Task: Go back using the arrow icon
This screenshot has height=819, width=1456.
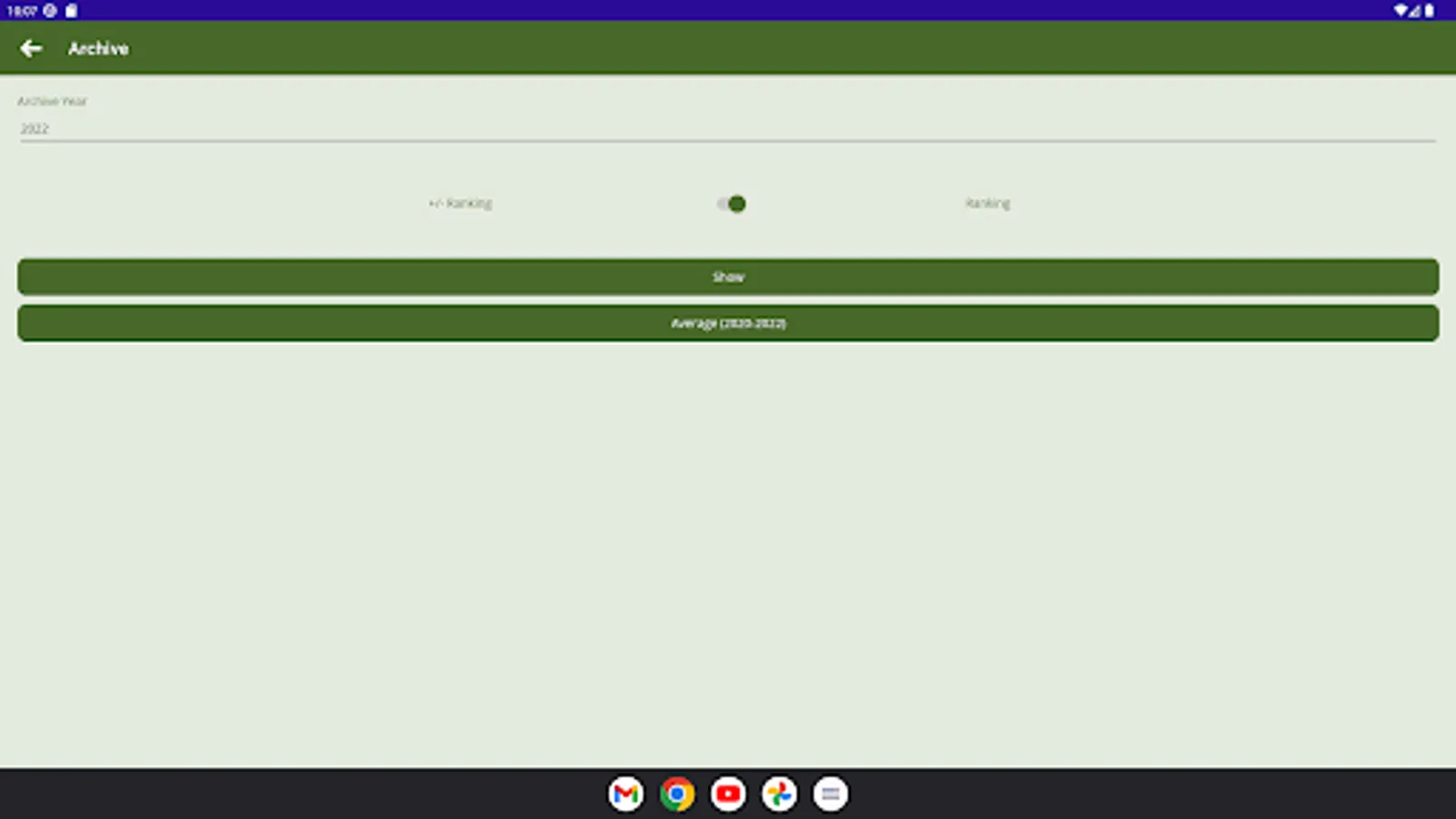Action: point(31,48)
